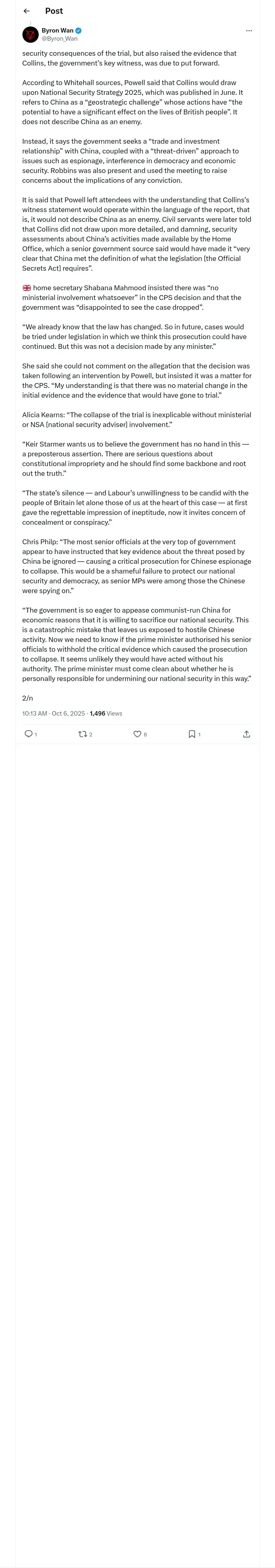Open Byron Wan's profile avatar

coord(31,35)
